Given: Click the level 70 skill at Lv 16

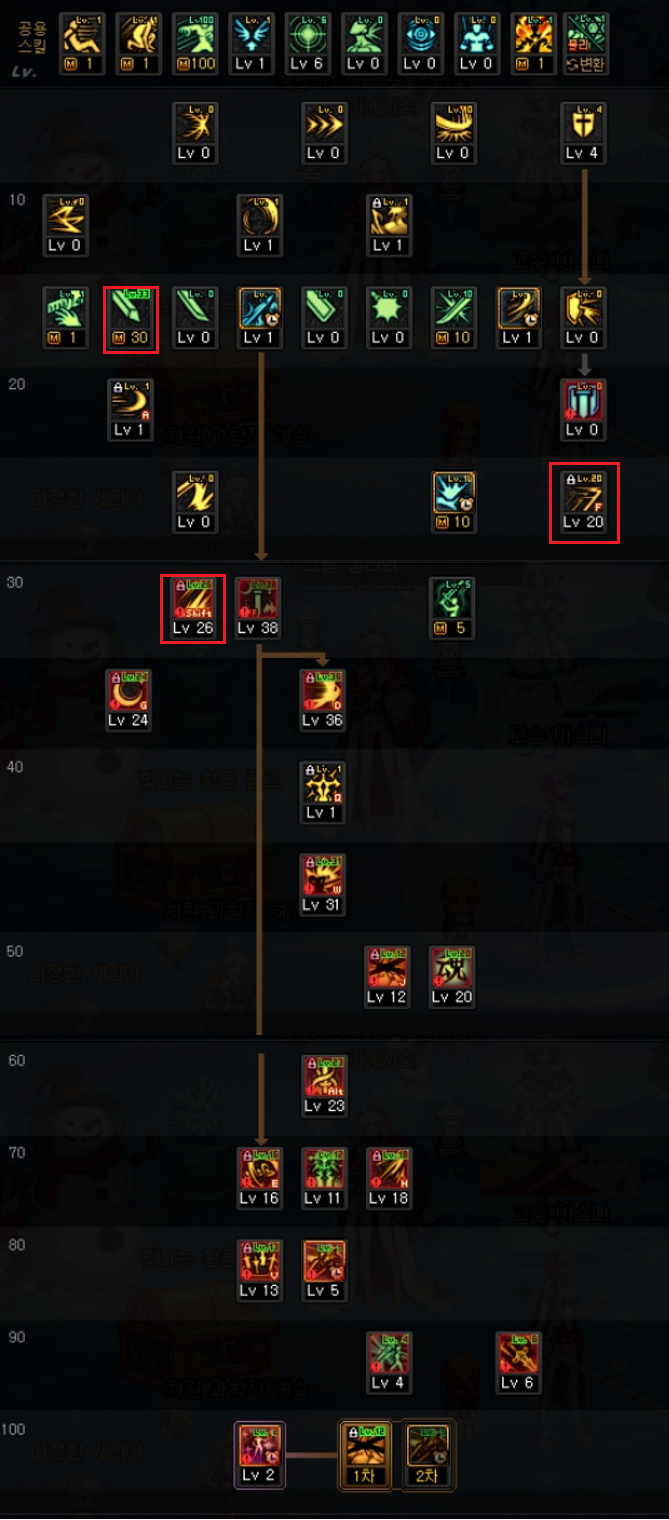Looking at the screenshot, I should [259, 1178].
